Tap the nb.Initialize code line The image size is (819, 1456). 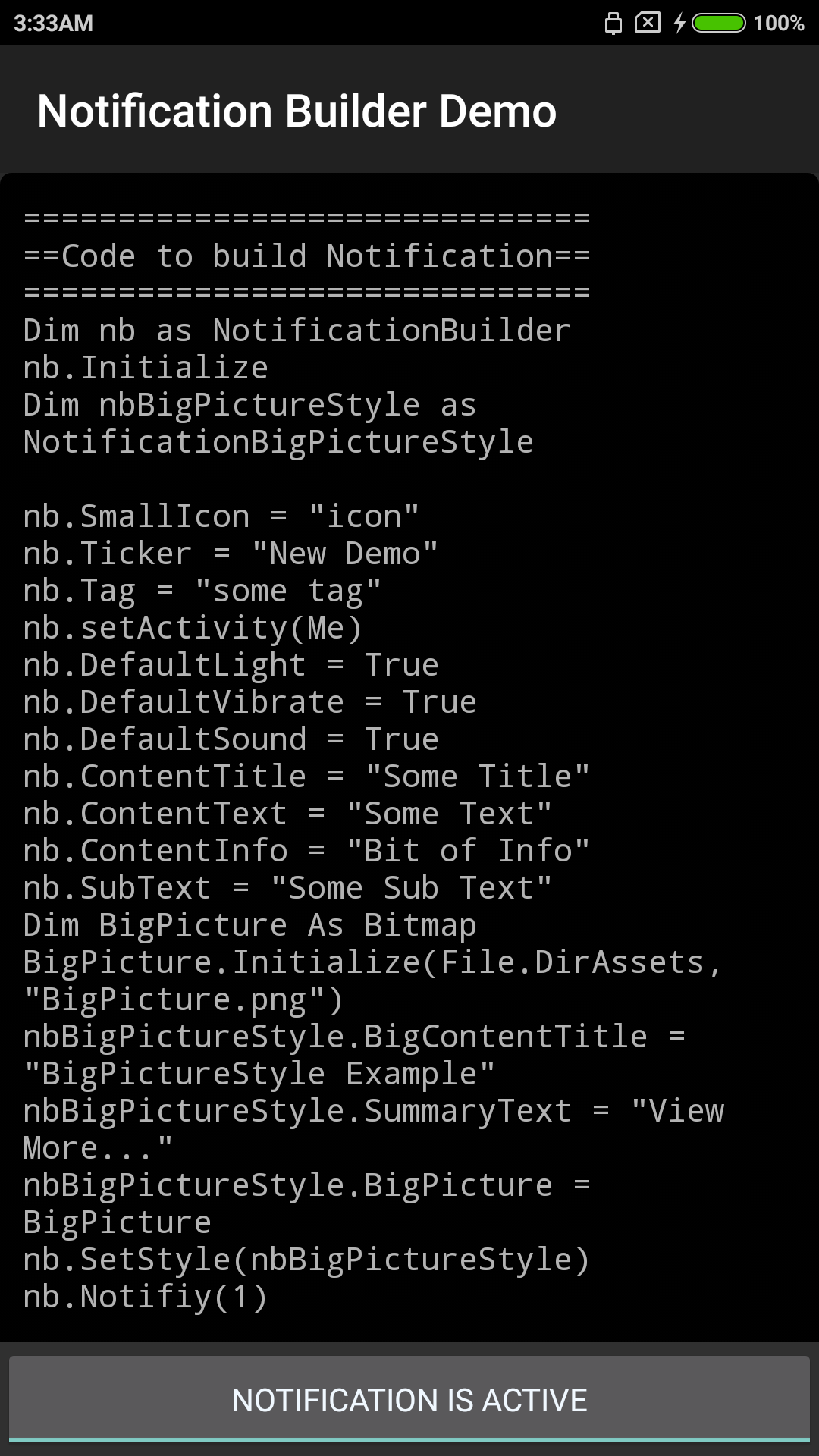click(146, 368)
